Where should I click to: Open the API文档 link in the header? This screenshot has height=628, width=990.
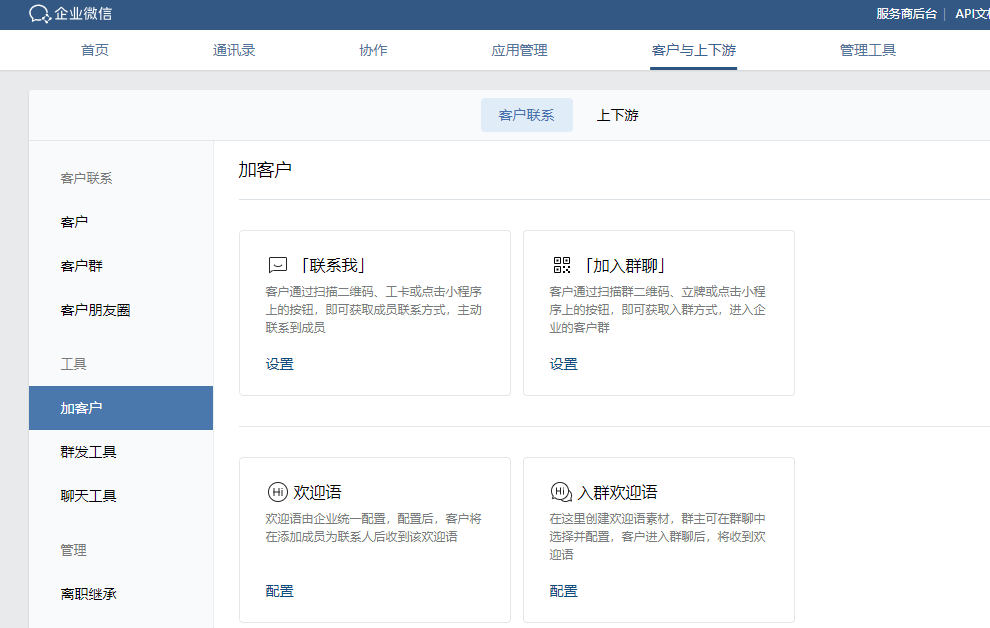[x=973, y=14]
